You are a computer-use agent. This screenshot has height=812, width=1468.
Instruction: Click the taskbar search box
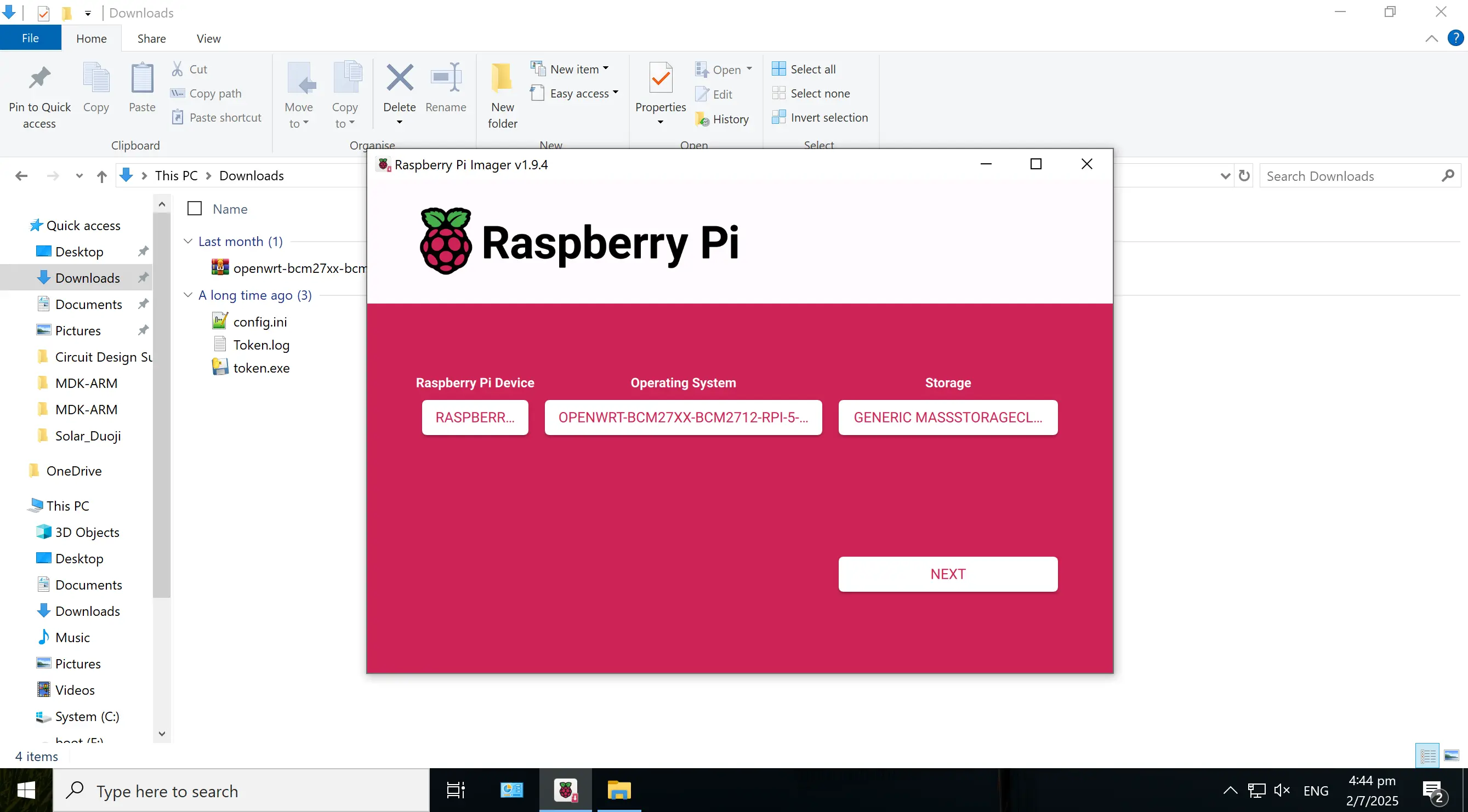click(x=242, y=791)
